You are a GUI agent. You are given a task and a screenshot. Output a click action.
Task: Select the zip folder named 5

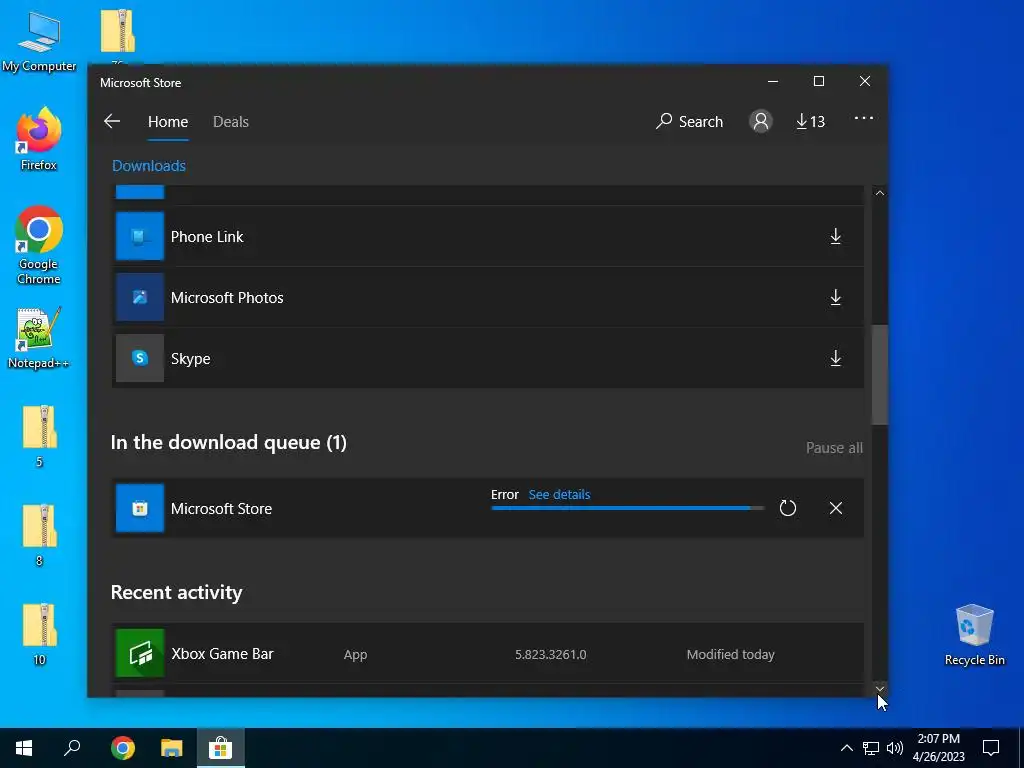[39, 436]
